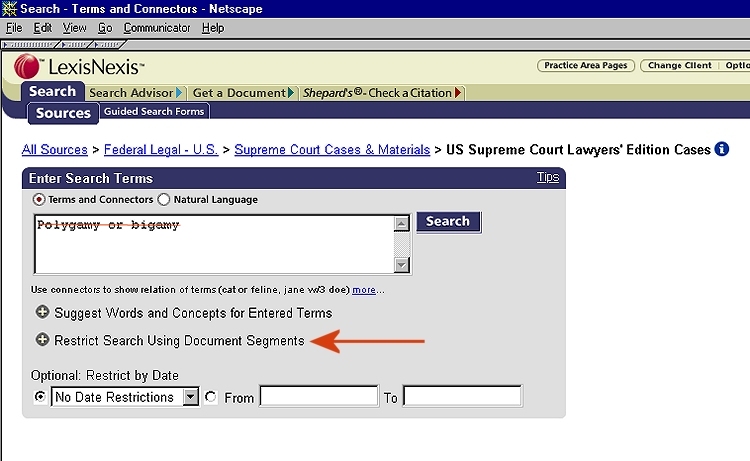Screen dimensions: 750x461
Task: Select the From date range radio button
Action: (x=210, y=397)
